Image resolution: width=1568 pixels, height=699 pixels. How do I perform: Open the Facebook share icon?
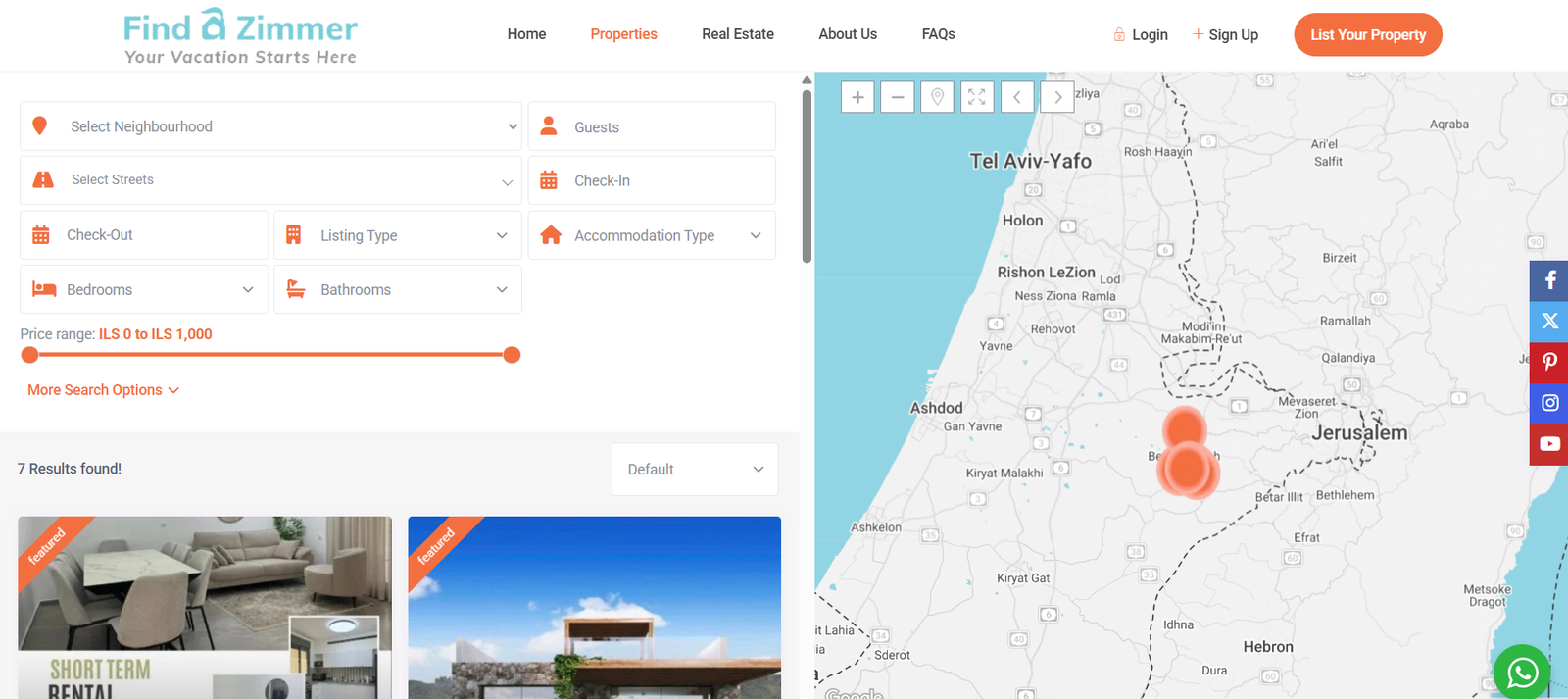tap(1549, 280)
